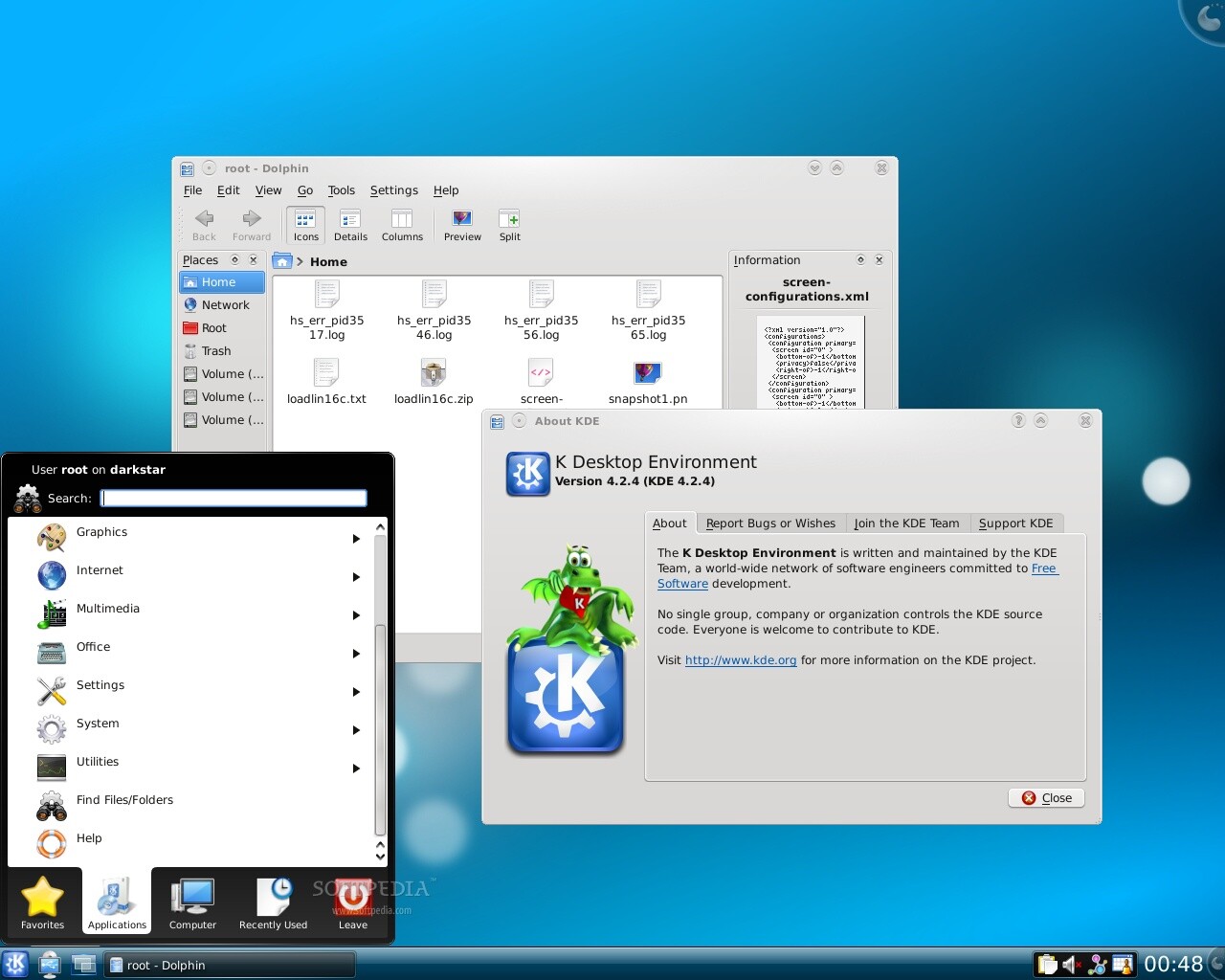Expand the Office submenu arrow
Screen dimensions: 1225x980
click(355, 654)
